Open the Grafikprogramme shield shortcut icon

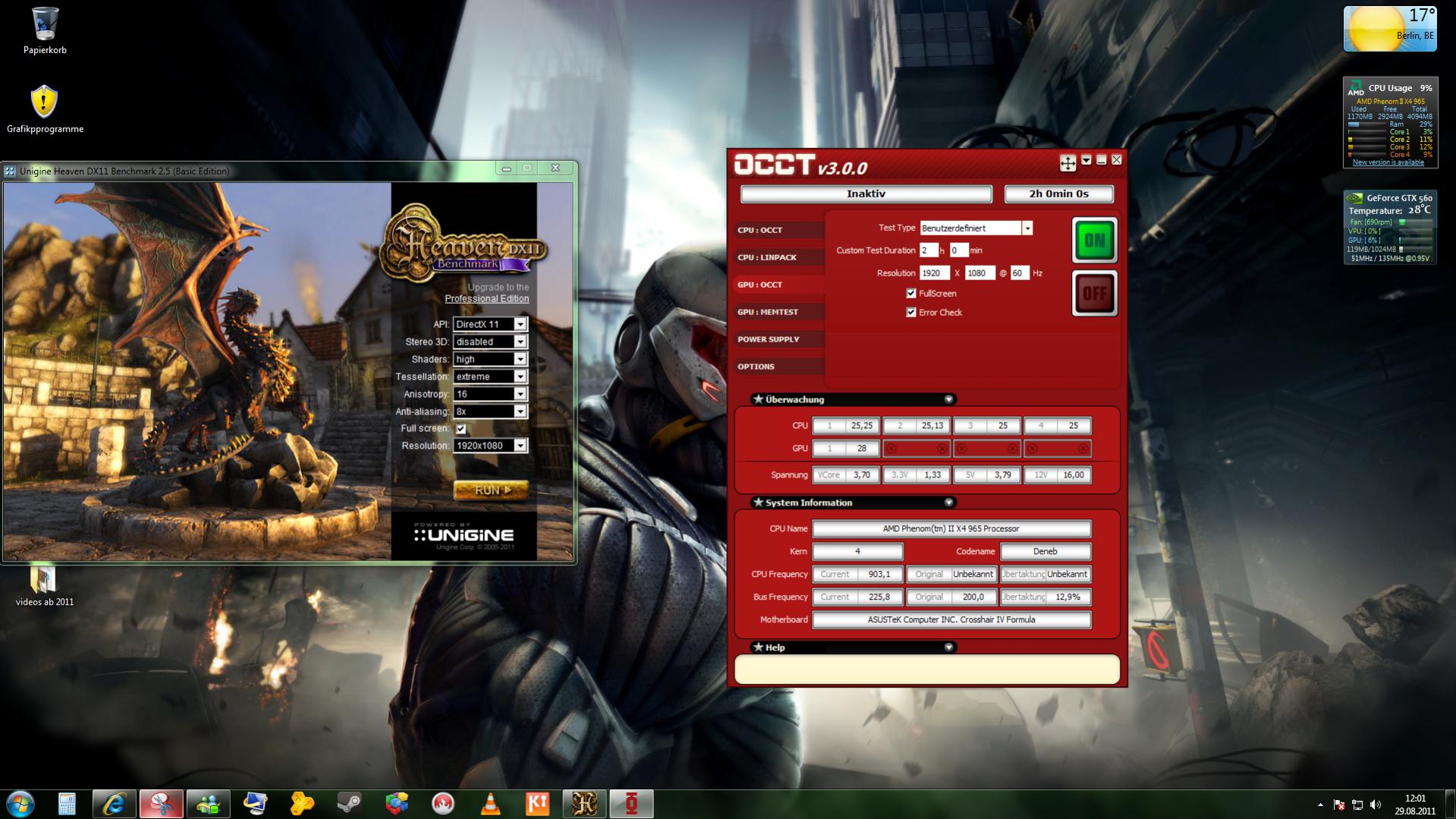coord(45,102)
